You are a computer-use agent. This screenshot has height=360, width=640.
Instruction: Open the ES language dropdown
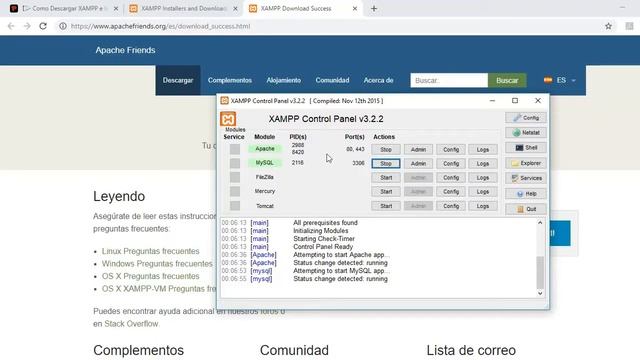560,80
